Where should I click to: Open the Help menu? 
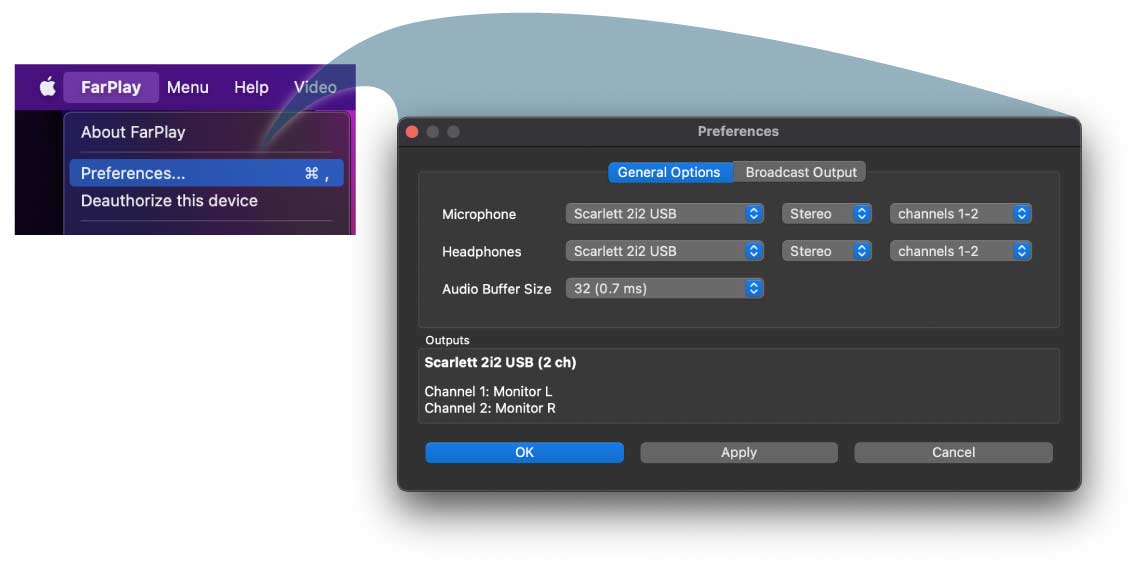point(251,87)
